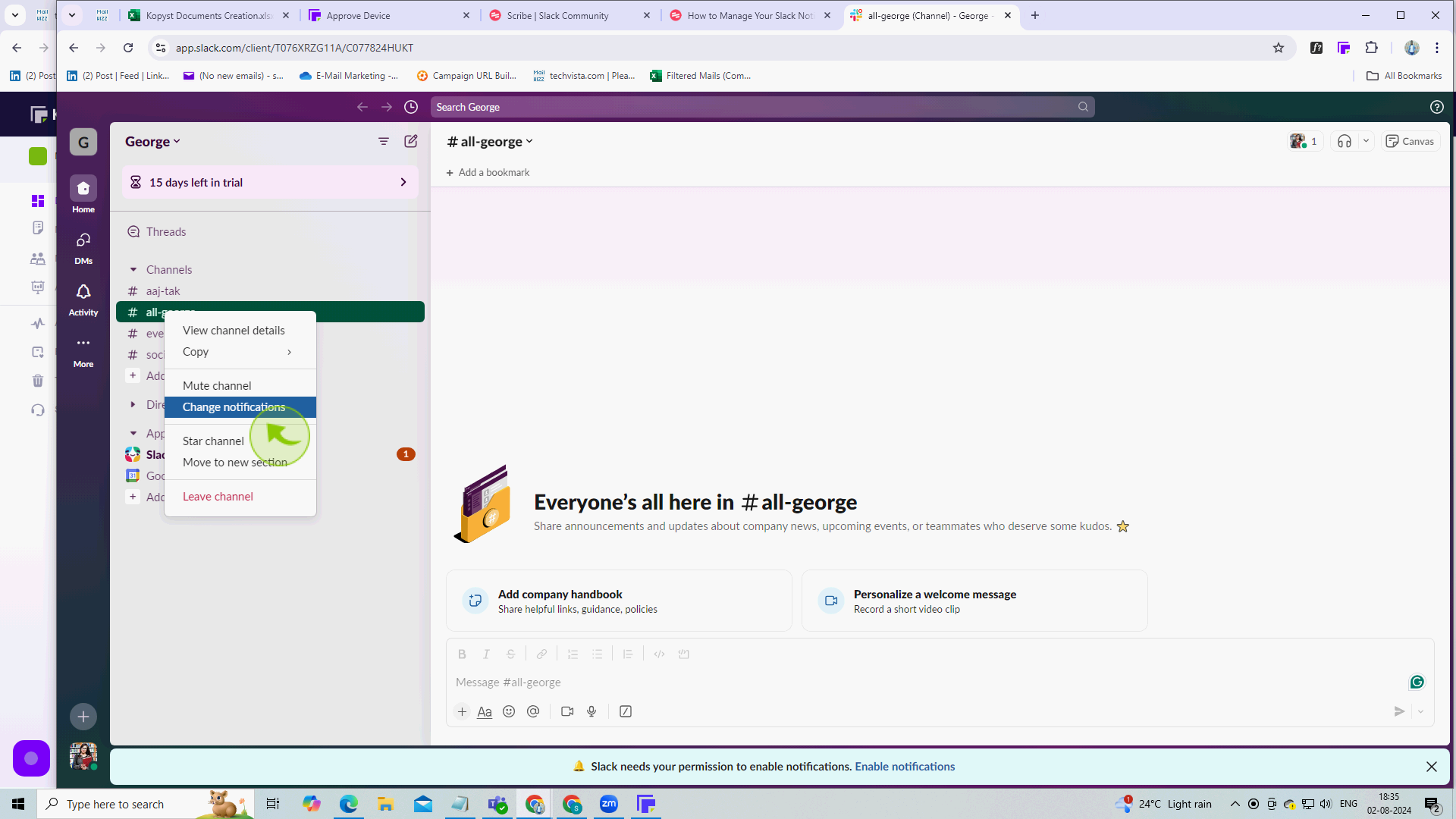Screen dimensions: 1456x819
Task: Toggle text formatting Aa button
Action: point(485,711)
